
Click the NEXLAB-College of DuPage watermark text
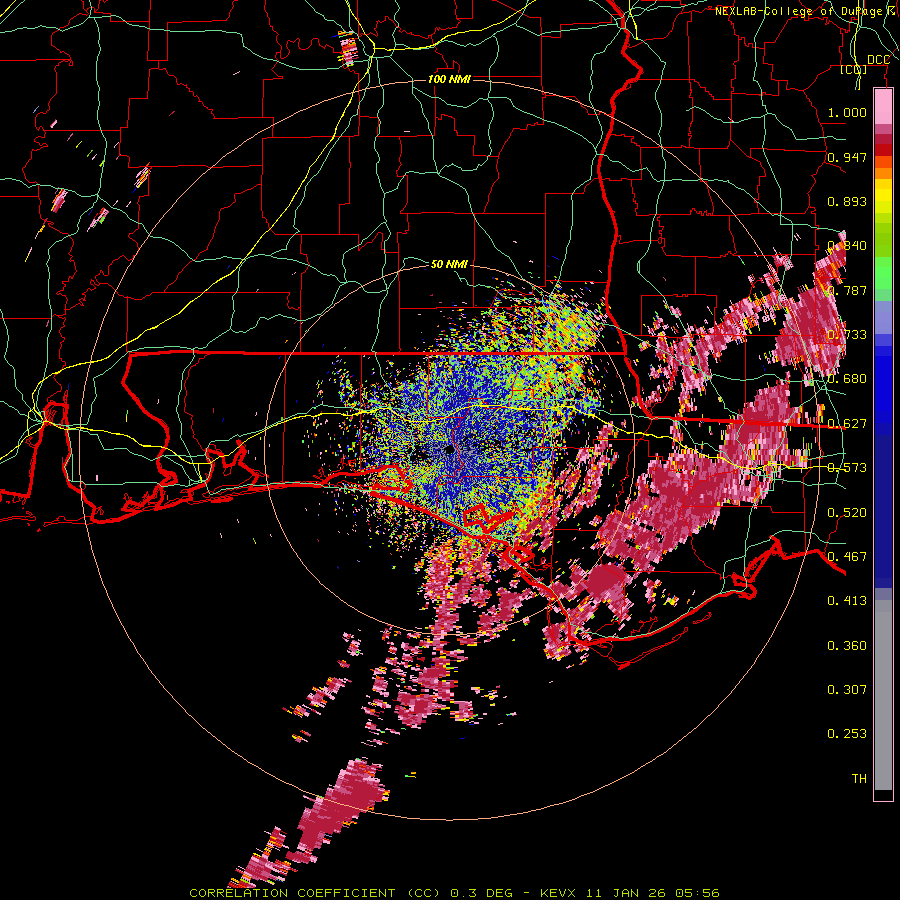[x=807, y=11]
